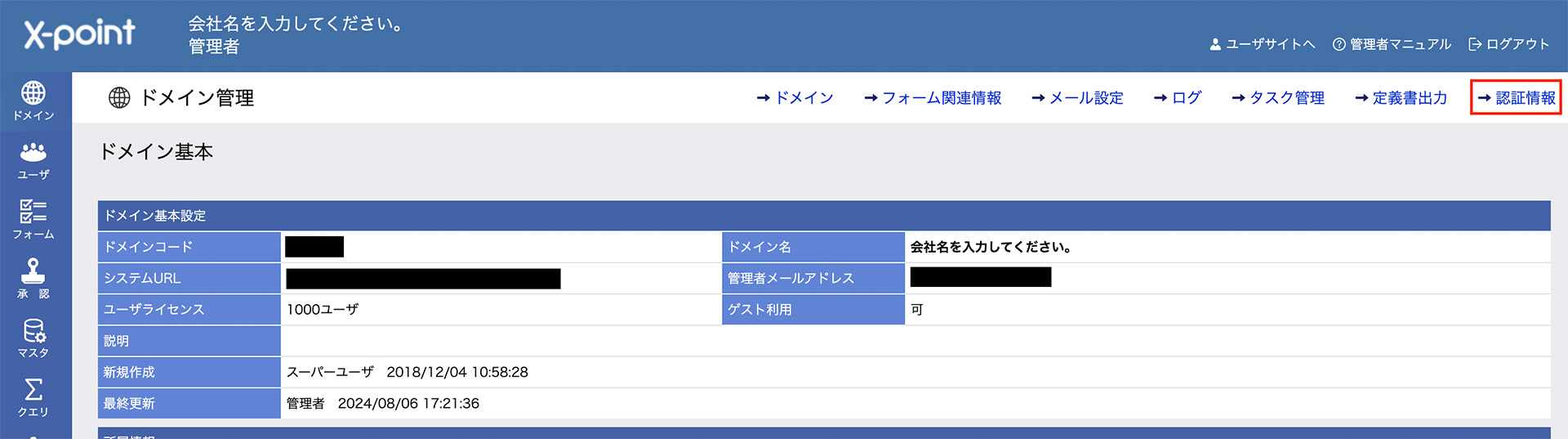Click ログアウト to sign out
Screen dimensions: 1568x439
[1508, 44]
